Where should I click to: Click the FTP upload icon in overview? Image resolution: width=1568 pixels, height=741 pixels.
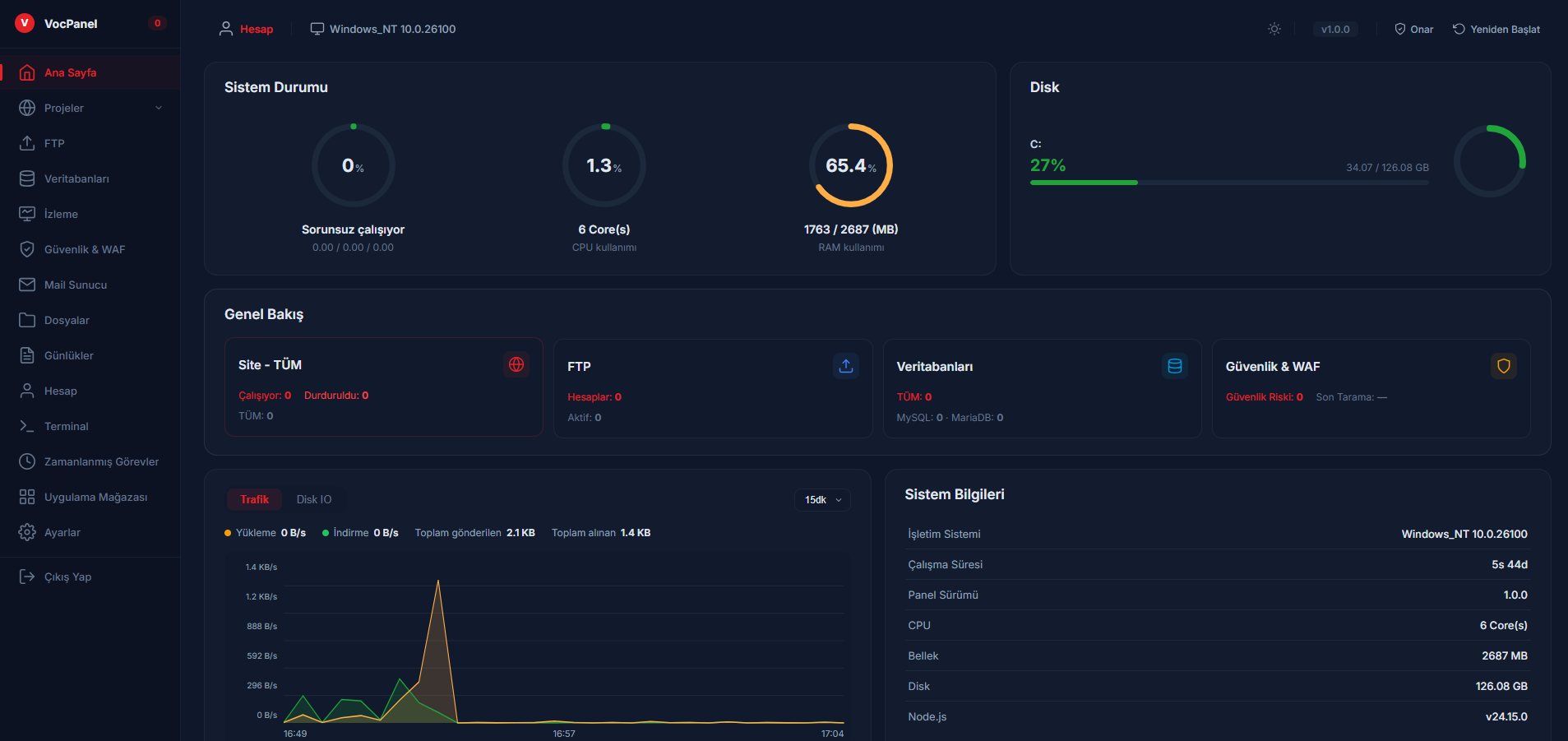pos(845,366)
